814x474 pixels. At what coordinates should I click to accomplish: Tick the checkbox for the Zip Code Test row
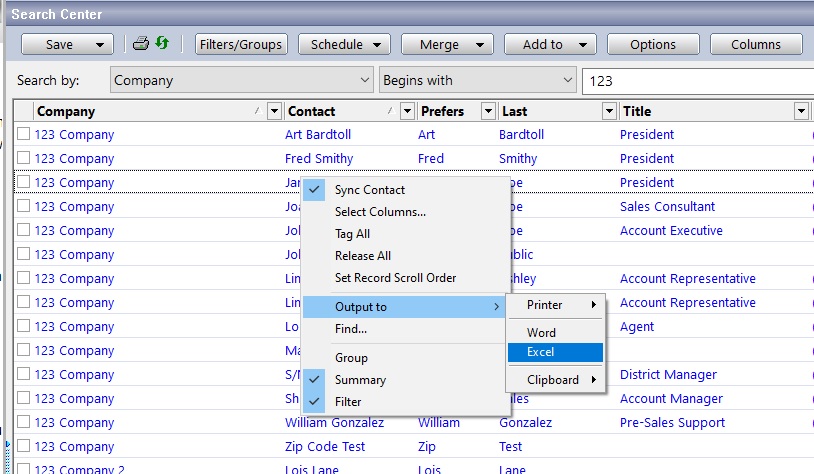click(23, 446)
